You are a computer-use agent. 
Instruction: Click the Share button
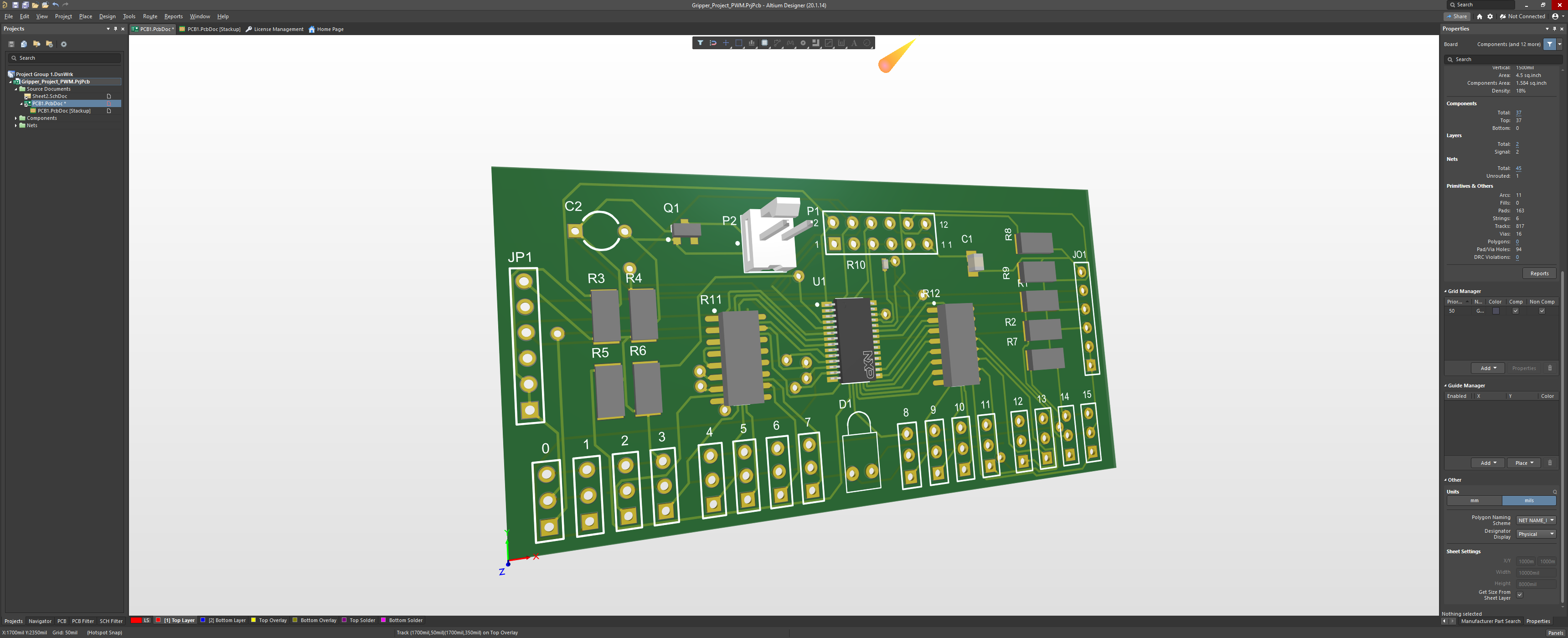(1457, 16)
